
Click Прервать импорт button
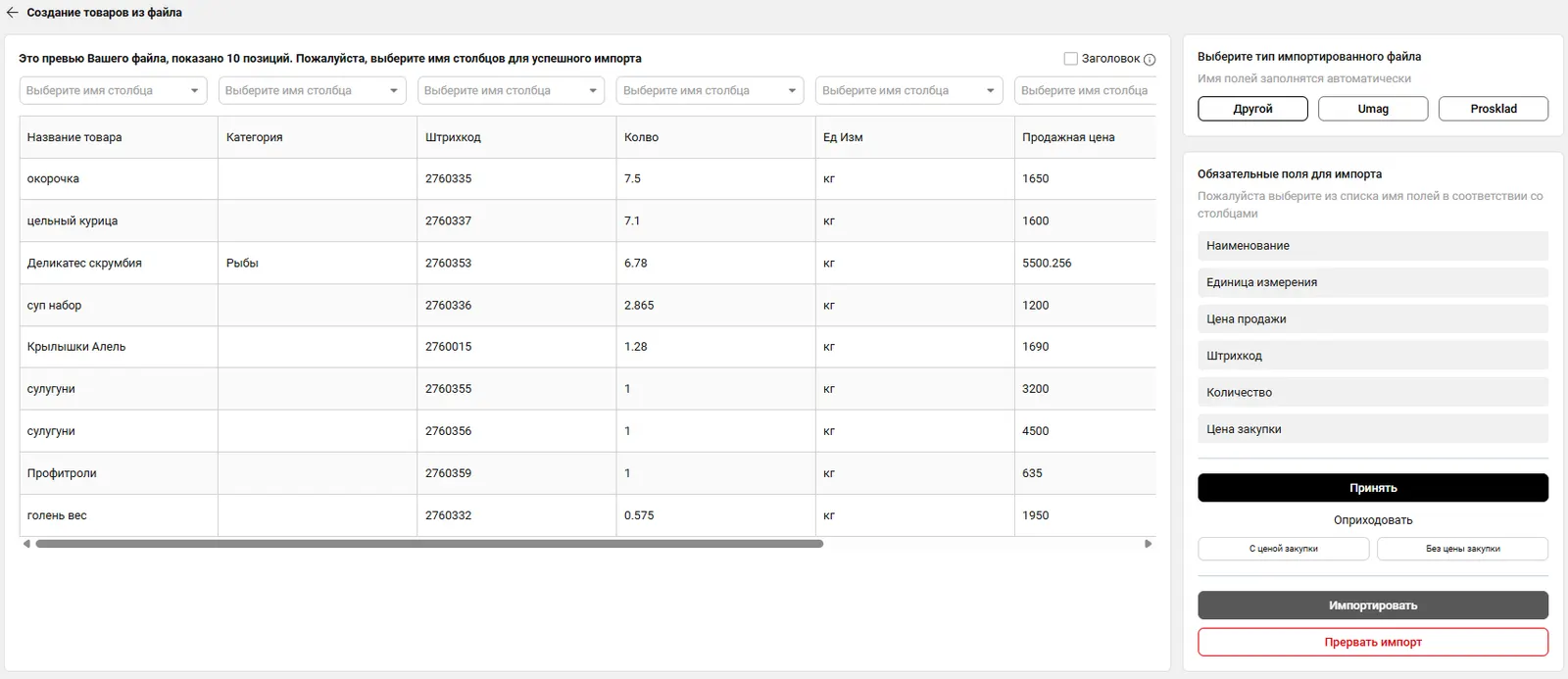click(x=1372, y=643)
